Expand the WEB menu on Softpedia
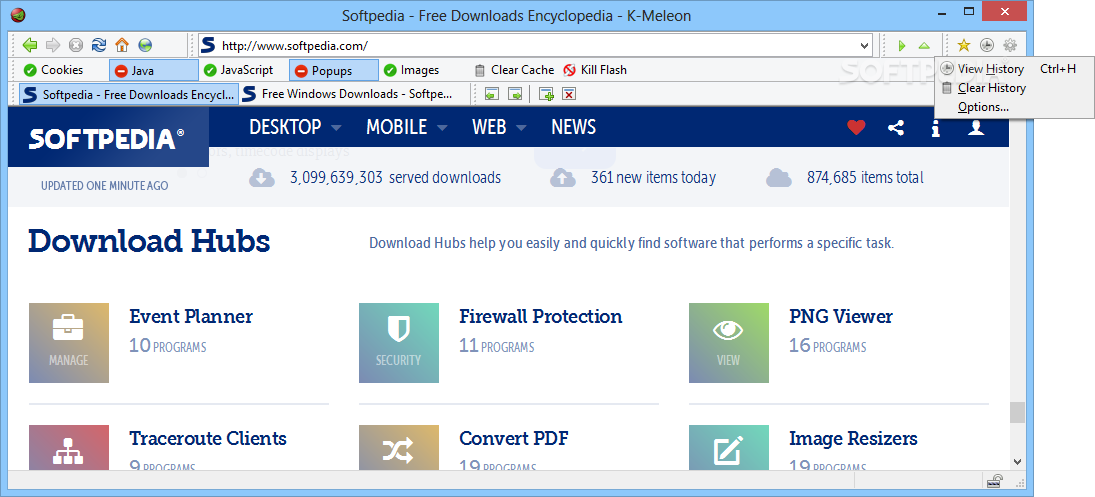Viewport: 1095px width, 497px height. (499, 127)
